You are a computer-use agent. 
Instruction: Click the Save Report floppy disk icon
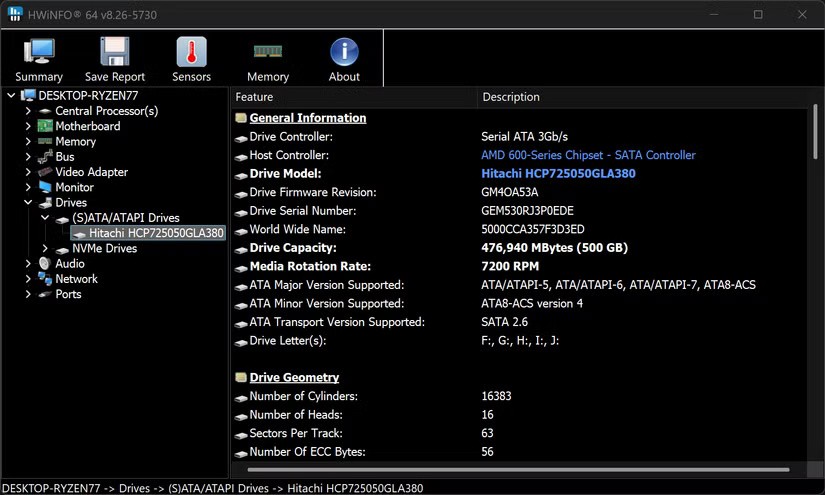tap(115, 52)
